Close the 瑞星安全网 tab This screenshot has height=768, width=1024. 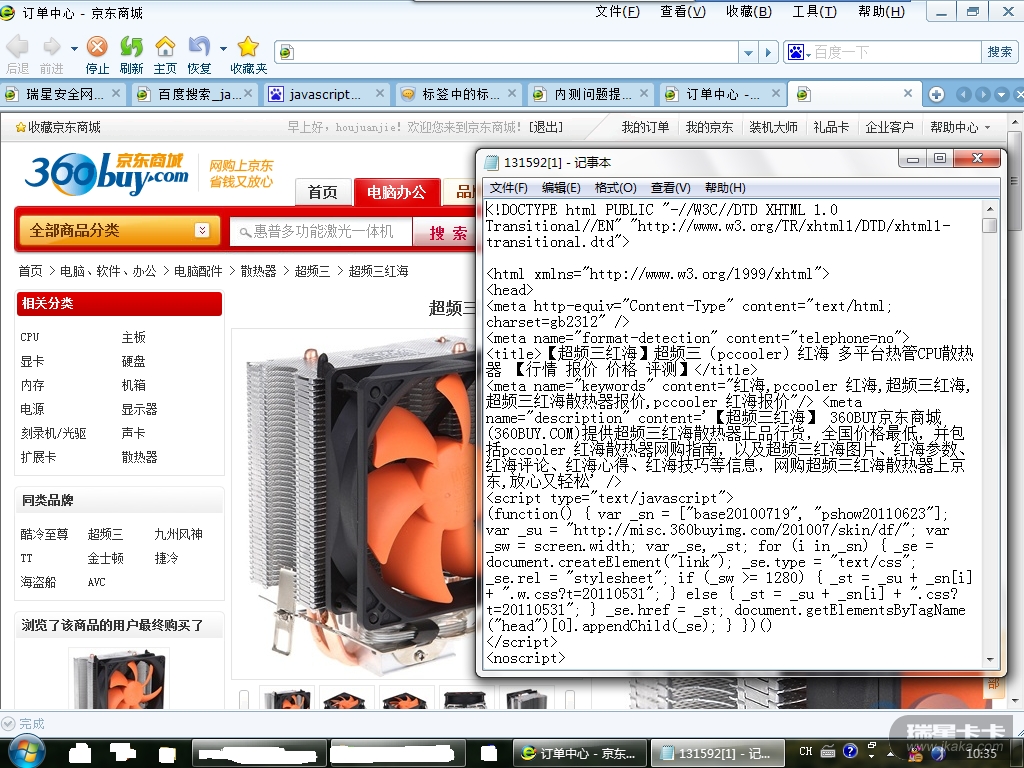(116, 93)
